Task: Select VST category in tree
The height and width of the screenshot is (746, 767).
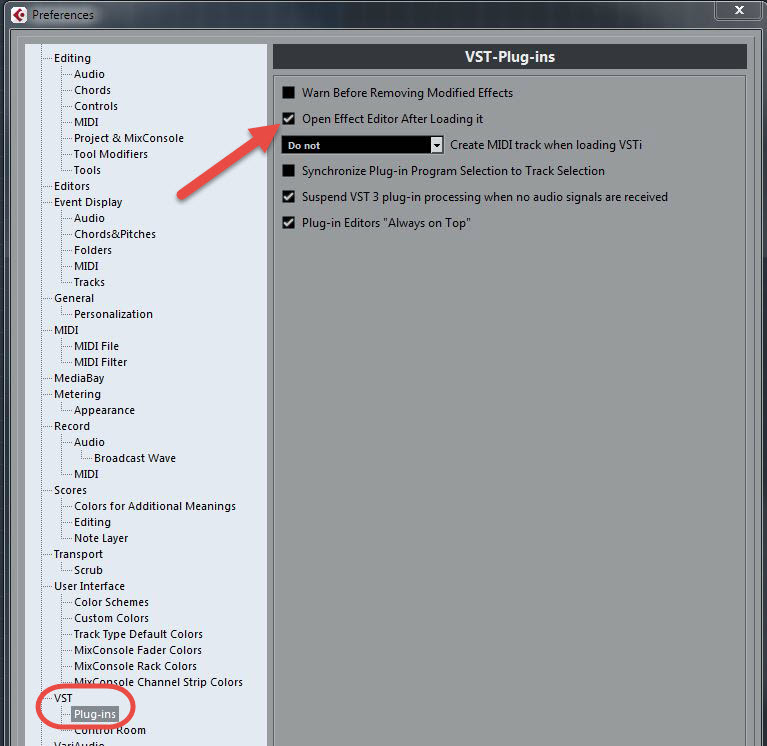Action: pyautogui.click(x=63, y=698)
